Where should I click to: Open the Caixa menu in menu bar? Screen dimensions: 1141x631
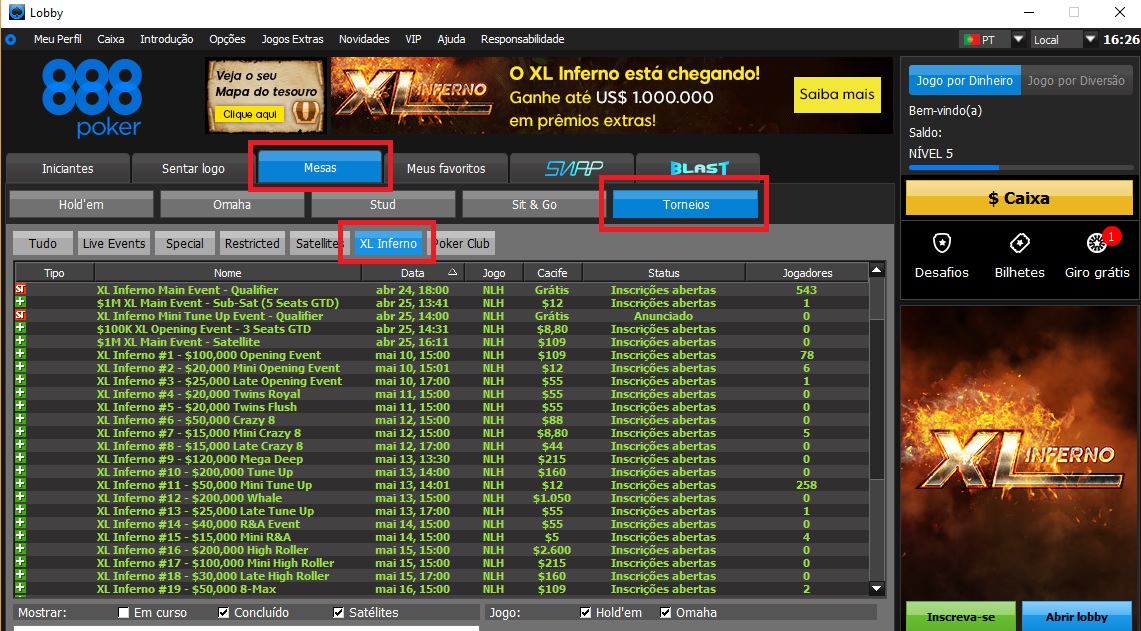coord(111,39)
